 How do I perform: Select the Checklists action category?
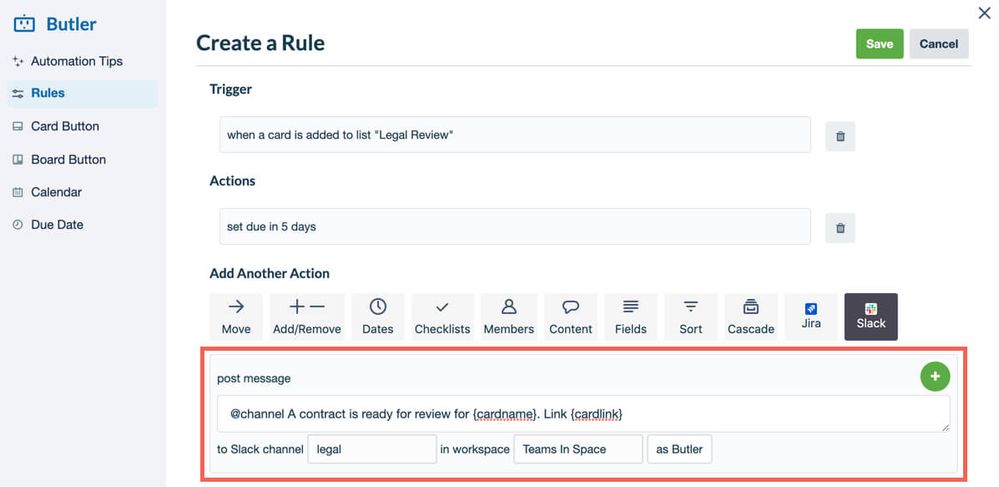tap(442, 316)
